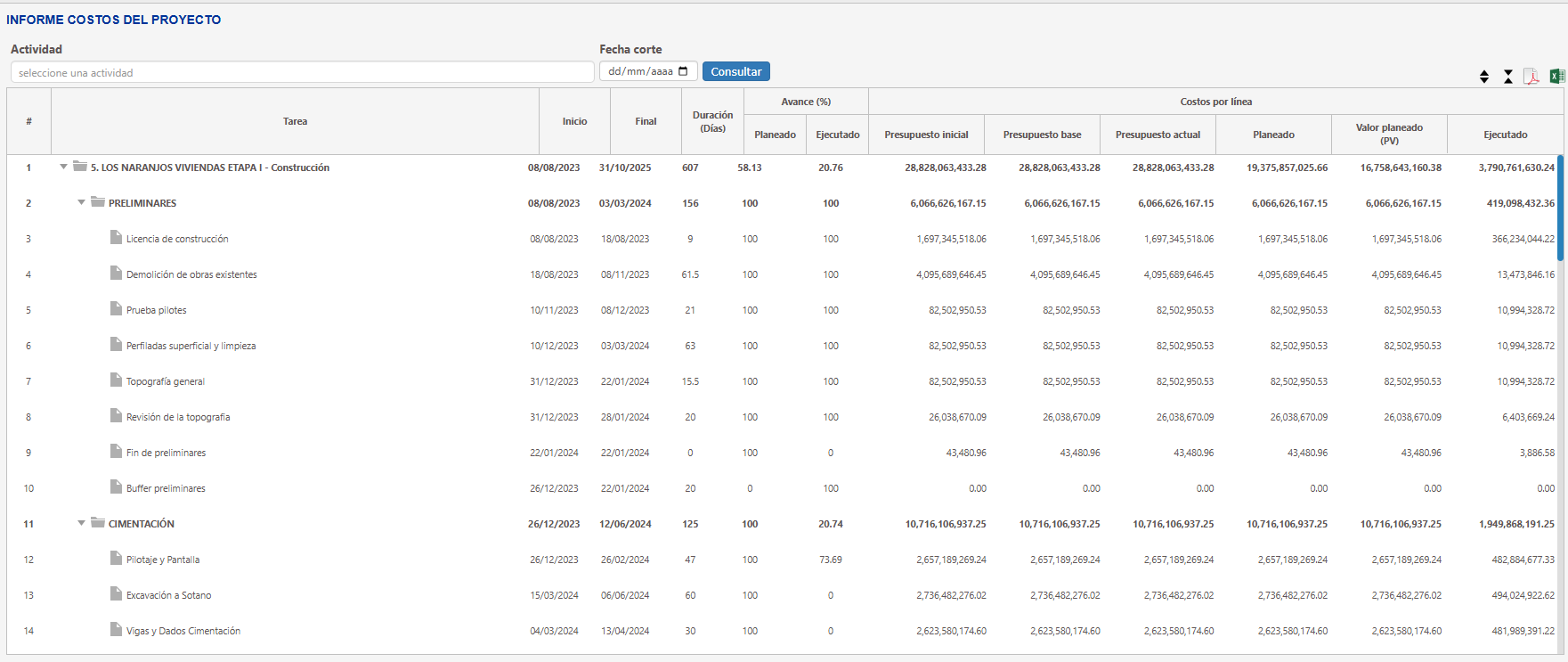Click the file icon of Licencia de construcción
Screen dimensions: 1568x662
(116, 237)
